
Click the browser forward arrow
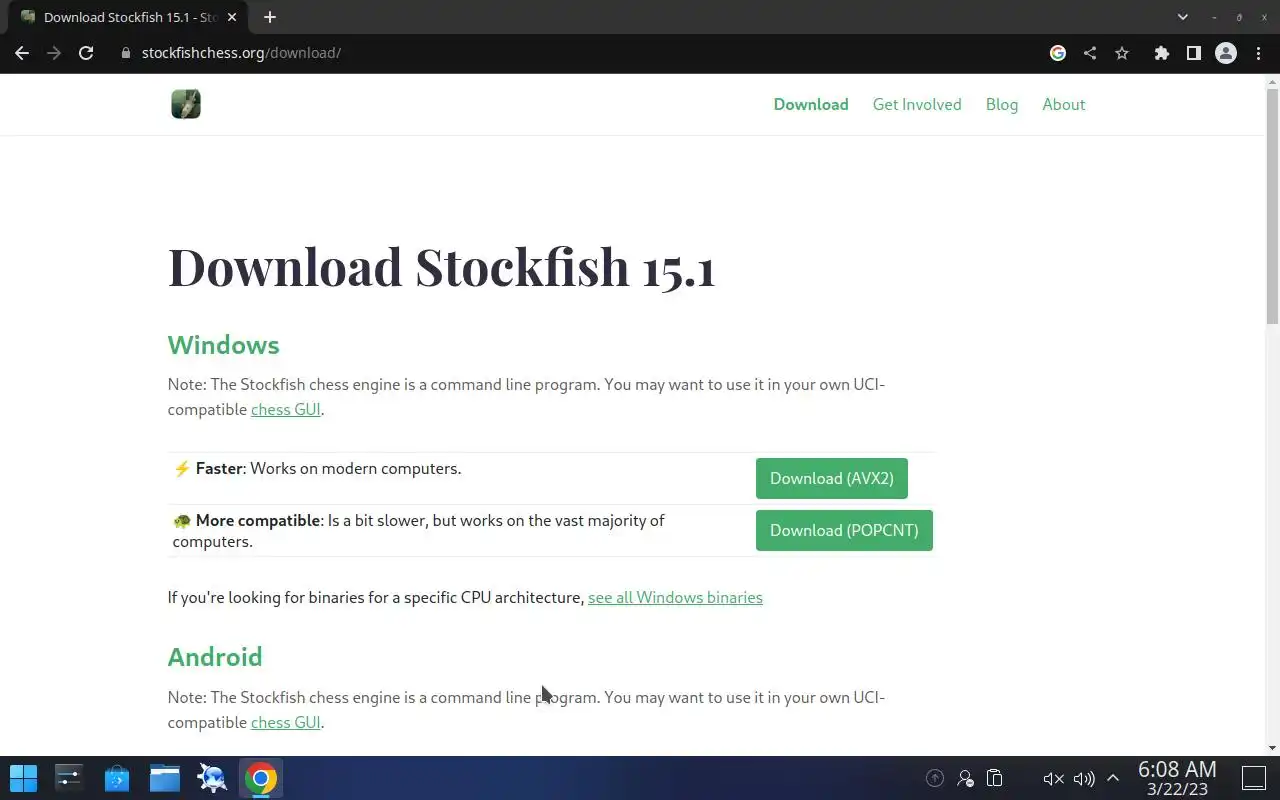(x=54, y=53)
